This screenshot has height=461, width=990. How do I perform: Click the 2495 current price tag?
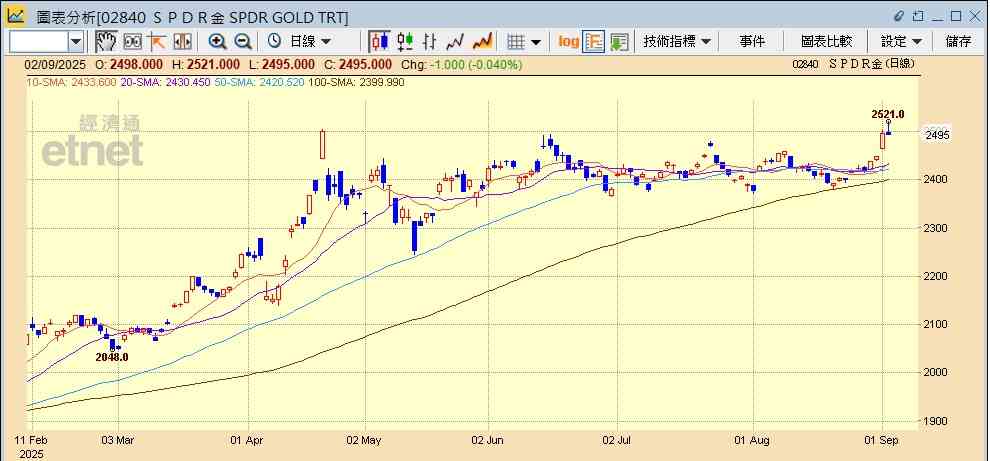(939, 135)
